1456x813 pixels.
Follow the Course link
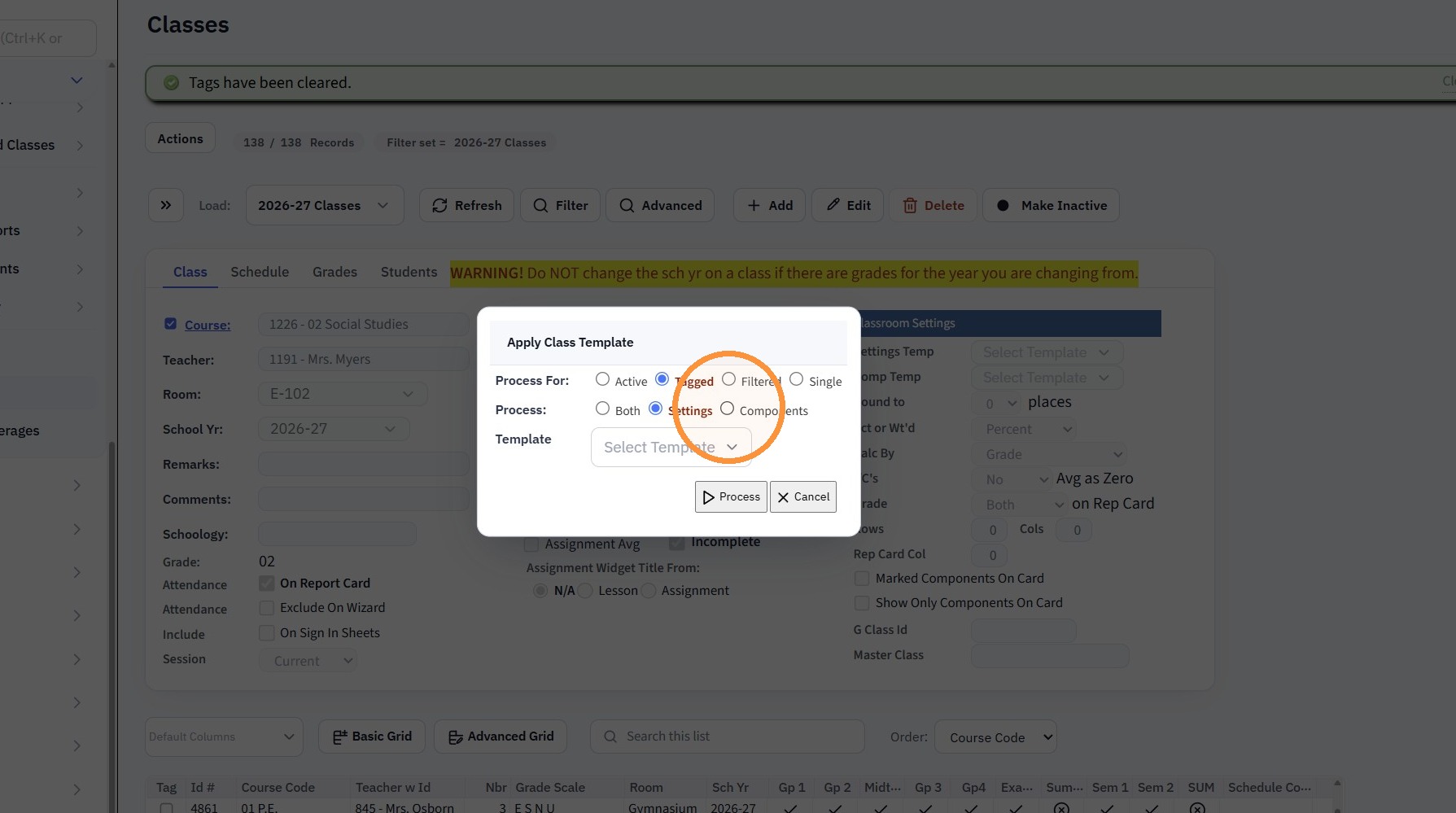pyautogui.click(x=208, y=325)
